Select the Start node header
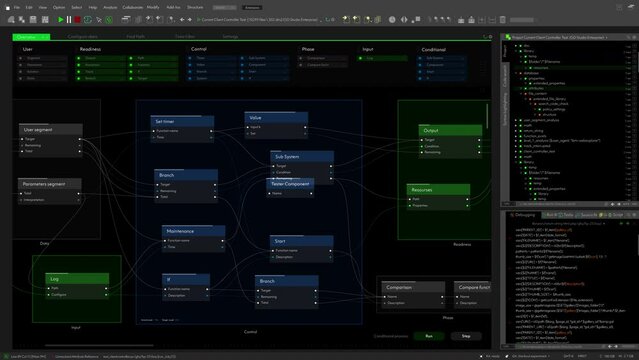 [x=302, y=241]
